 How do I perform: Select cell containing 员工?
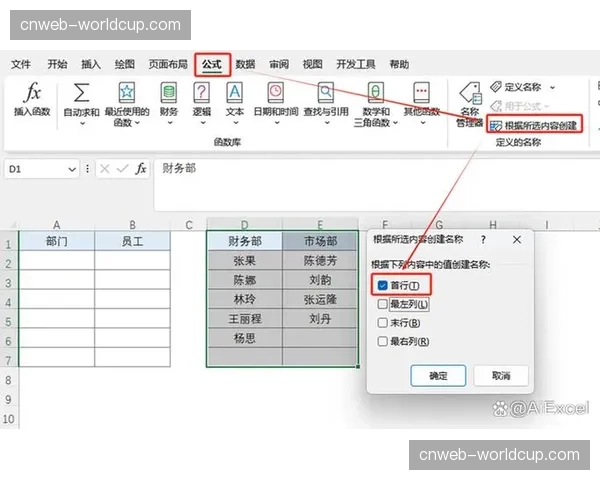point(132,241)
